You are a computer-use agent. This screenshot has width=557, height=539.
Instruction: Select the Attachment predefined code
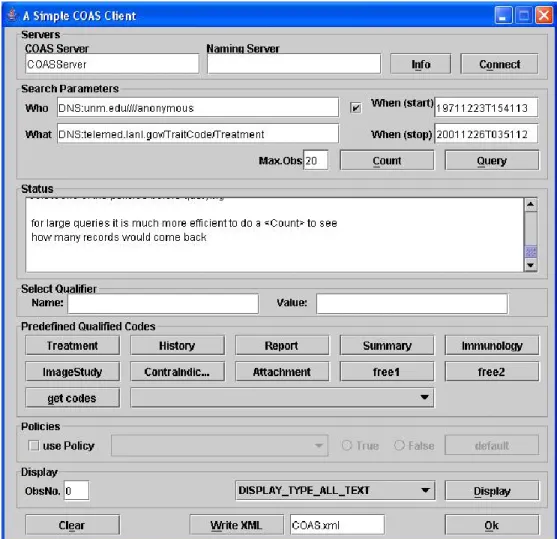pyautogui.click(x=282, y=372)
